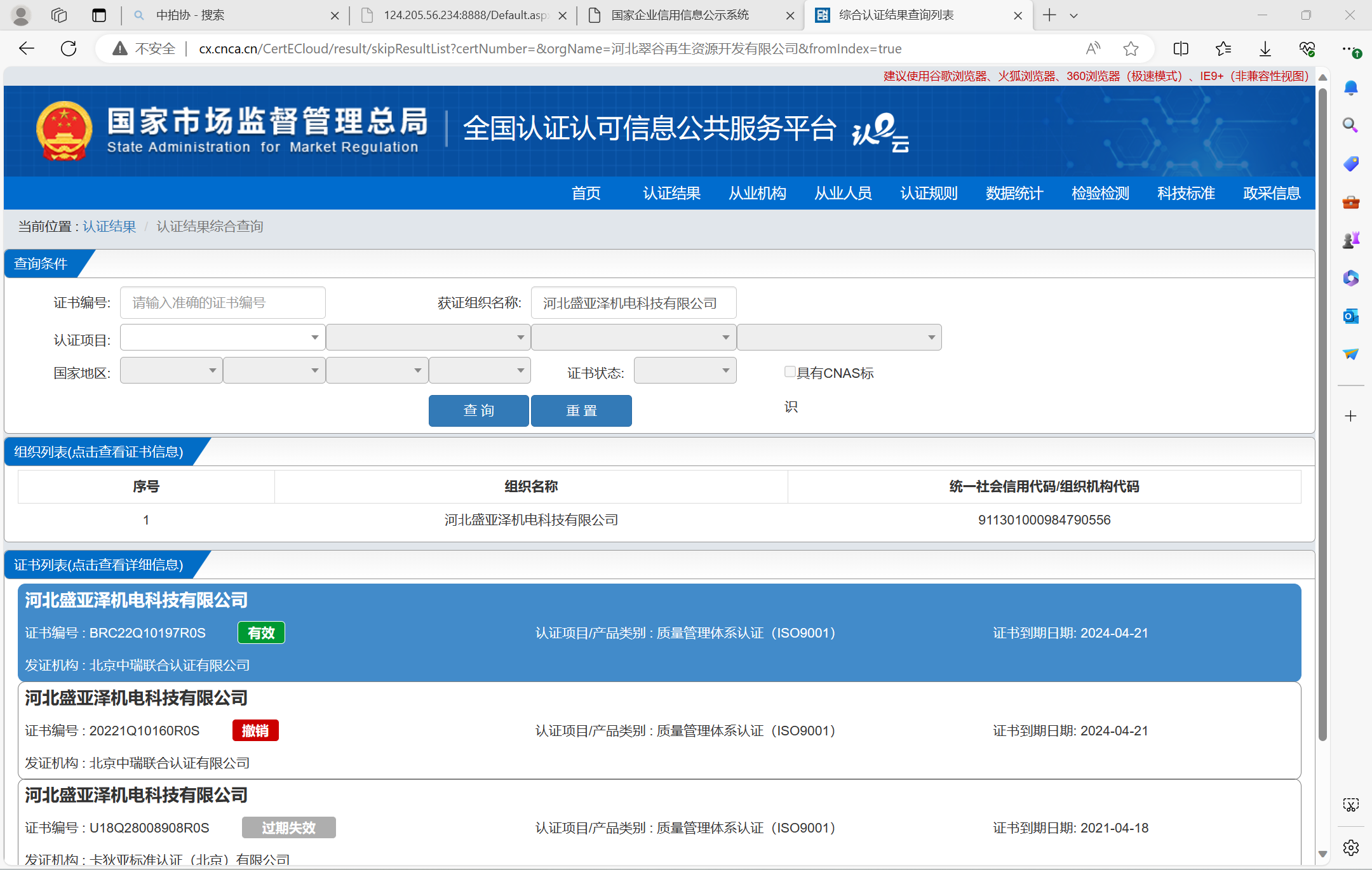The width and height of the screenshot is (1372, 870).
Task: Click the not secure warning icon
Action: click(x=120, y=48)
